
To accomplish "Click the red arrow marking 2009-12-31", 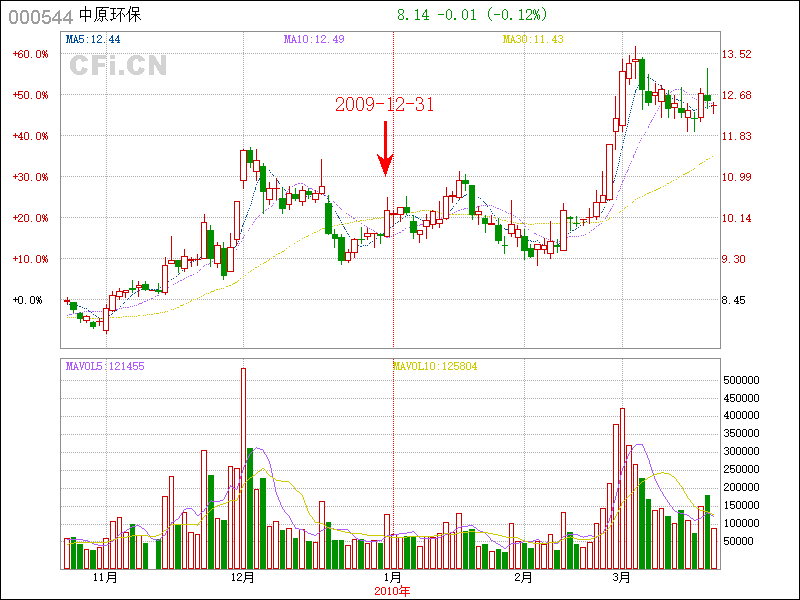I will 385,148.
